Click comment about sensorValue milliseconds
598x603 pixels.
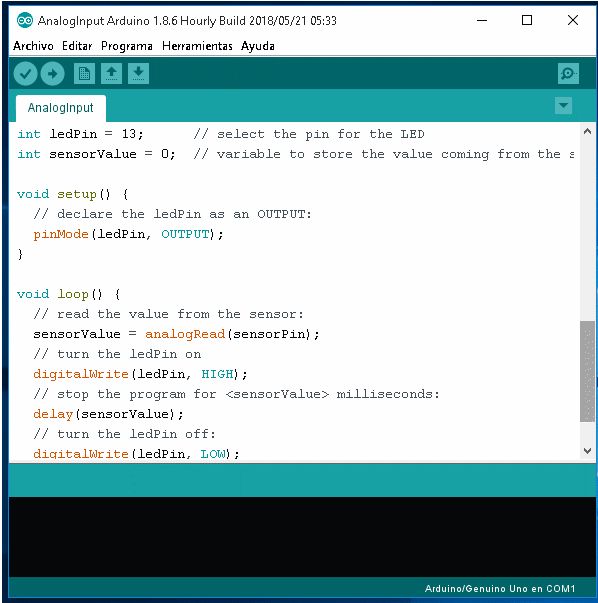point(236,394)
